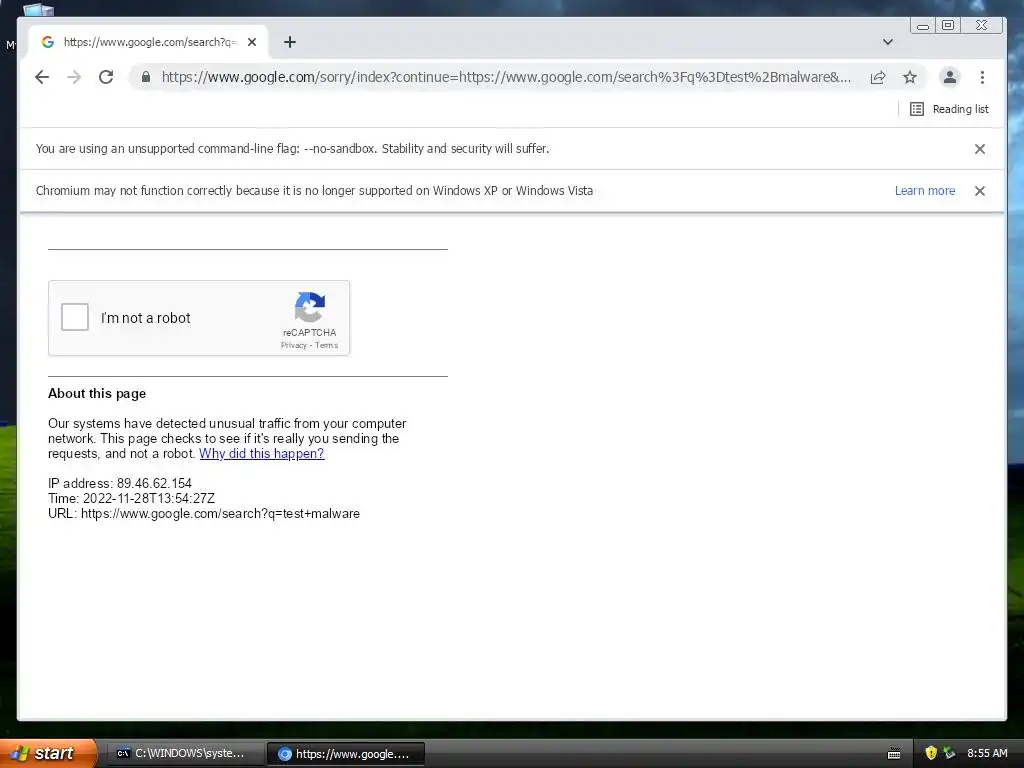
Task: Click the keyboard tray icon
Action: [894, 754]
